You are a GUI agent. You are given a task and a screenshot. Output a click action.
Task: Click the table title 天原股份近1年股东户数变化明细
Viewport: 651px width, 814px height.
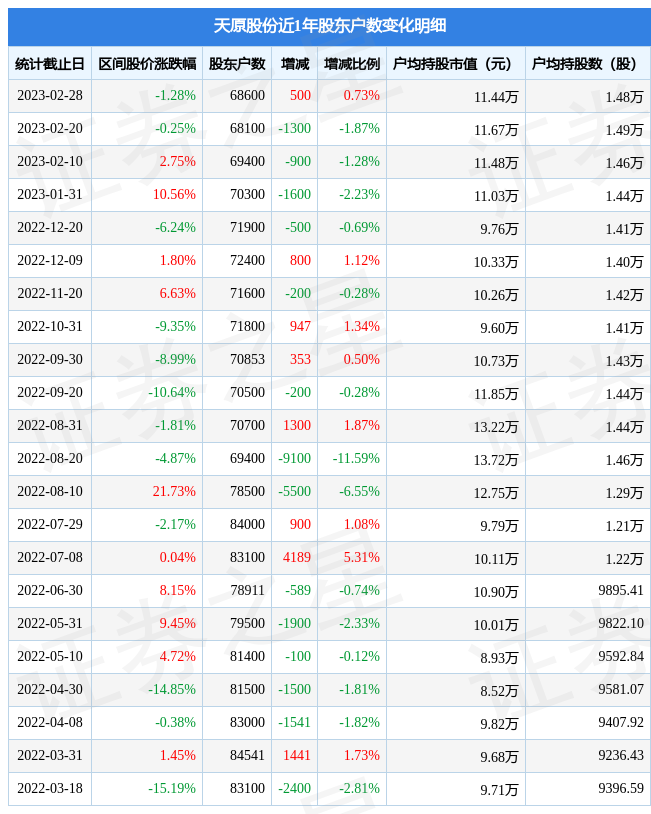coord(330,25)
